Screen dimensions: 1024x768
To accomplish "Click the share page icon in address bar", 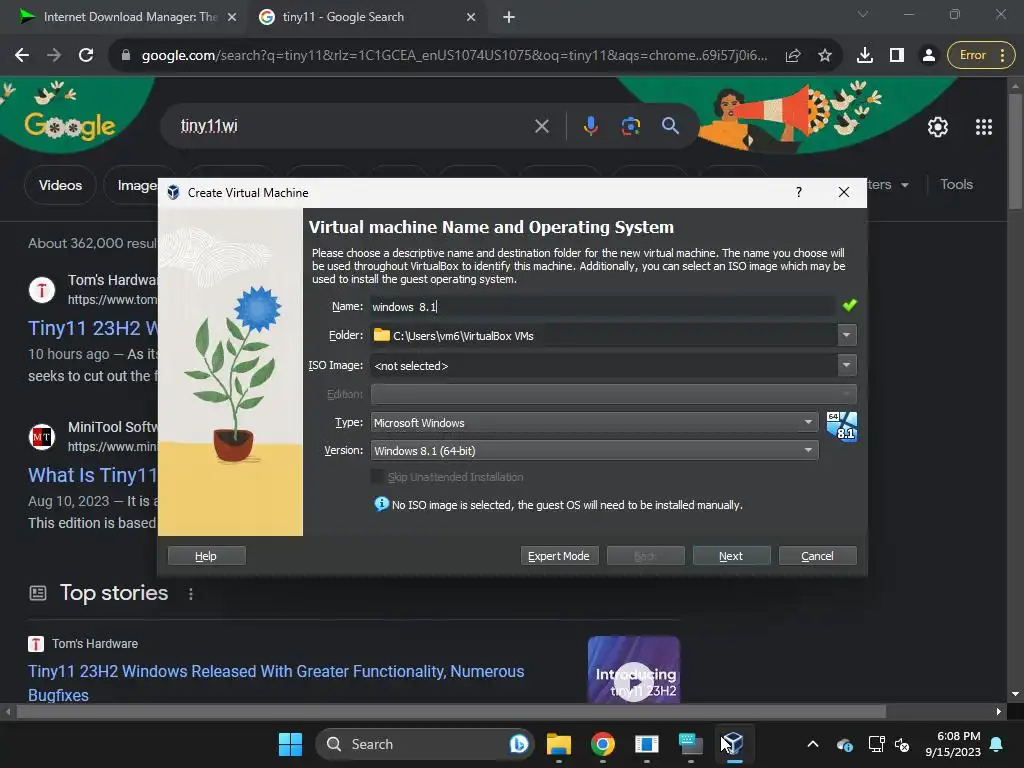I will [793, 56].
